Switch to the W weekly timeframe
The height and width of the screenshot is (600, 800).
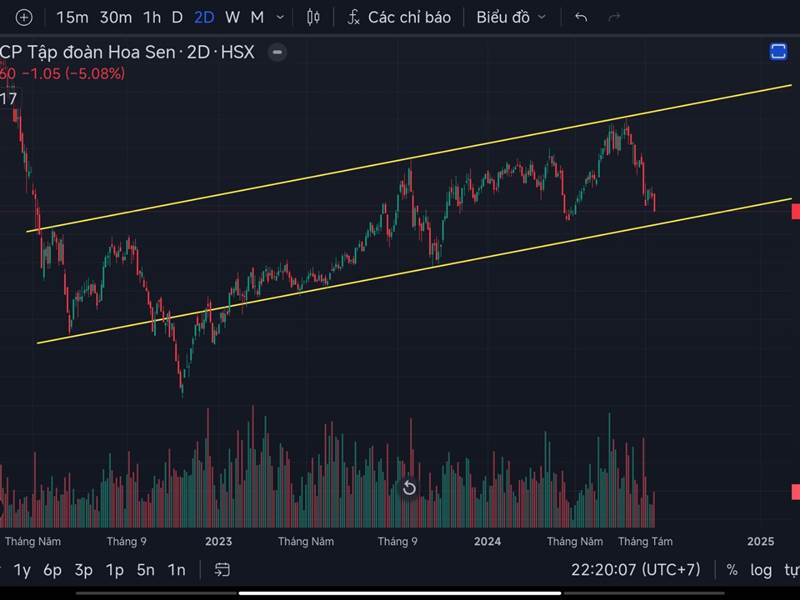pos(232,18)
